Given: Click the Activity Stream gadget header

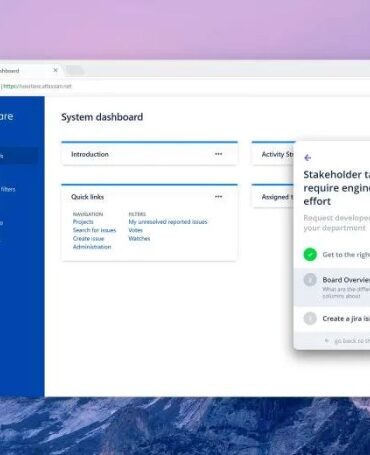Looking at the screenshot, I should (273, 154).
